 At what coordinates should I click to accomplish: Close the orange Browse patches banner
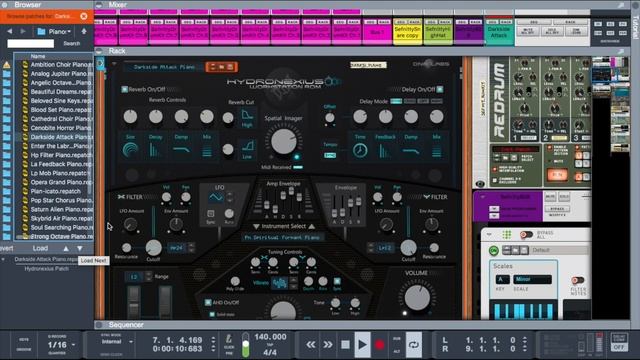click(84, 16)
